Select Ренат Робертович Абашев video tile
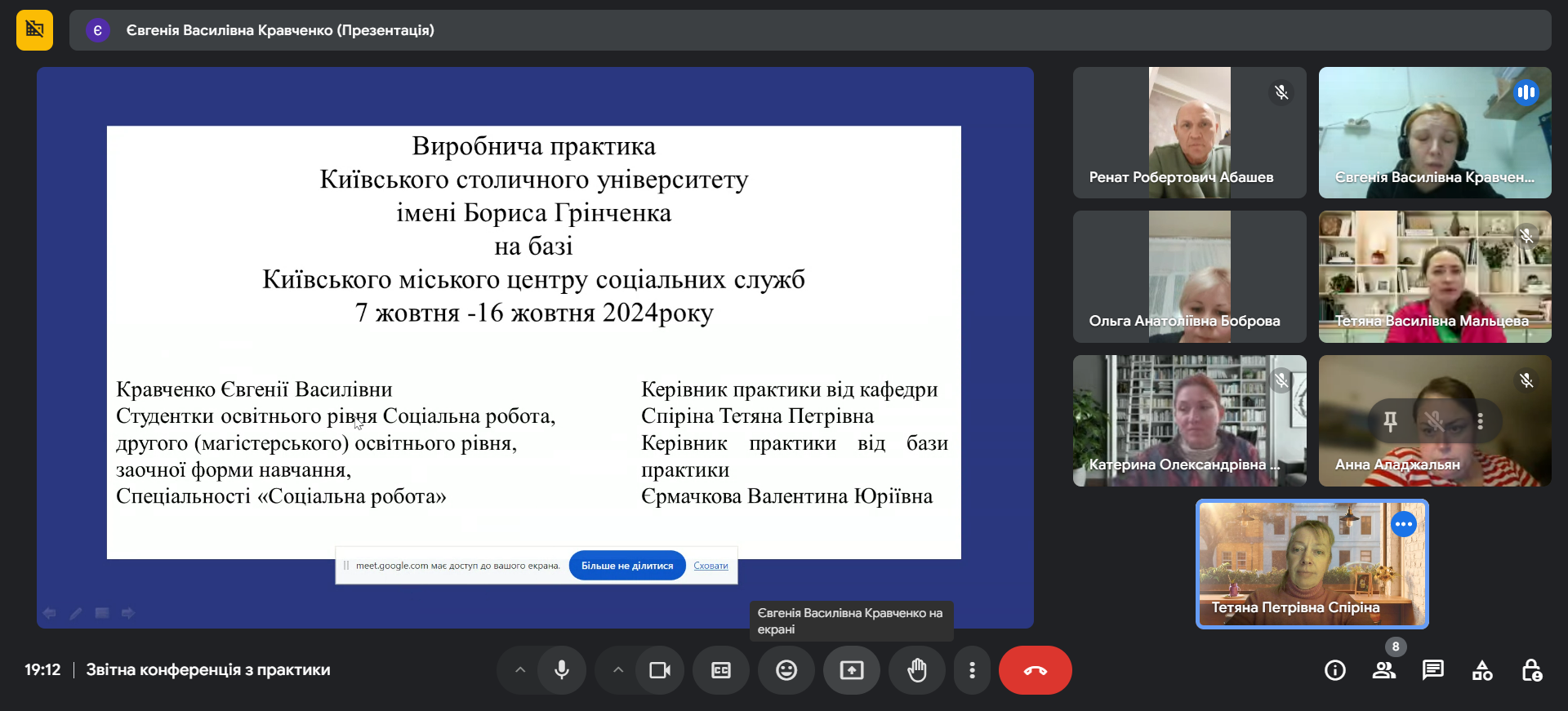The height and width of the screenshot is (711, 1568). tap(1190, 132)
